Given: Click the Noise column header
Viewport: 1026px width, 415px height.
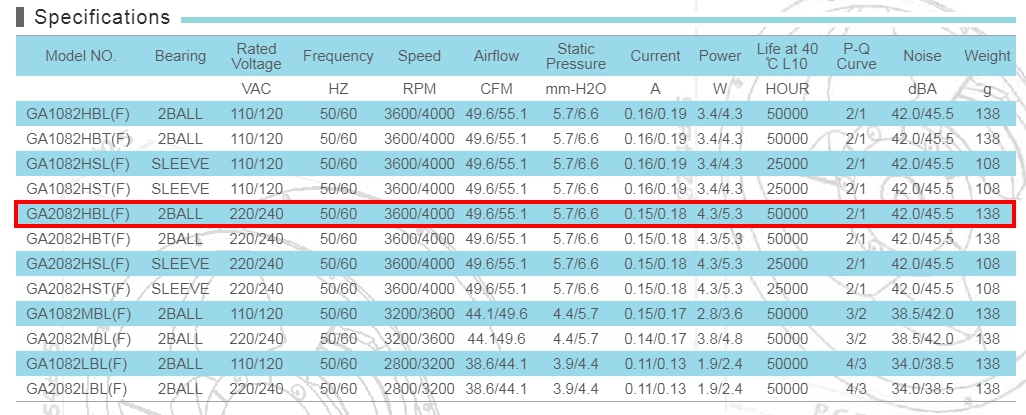Looking at the screenshot, I should click(x=922, y=56).
